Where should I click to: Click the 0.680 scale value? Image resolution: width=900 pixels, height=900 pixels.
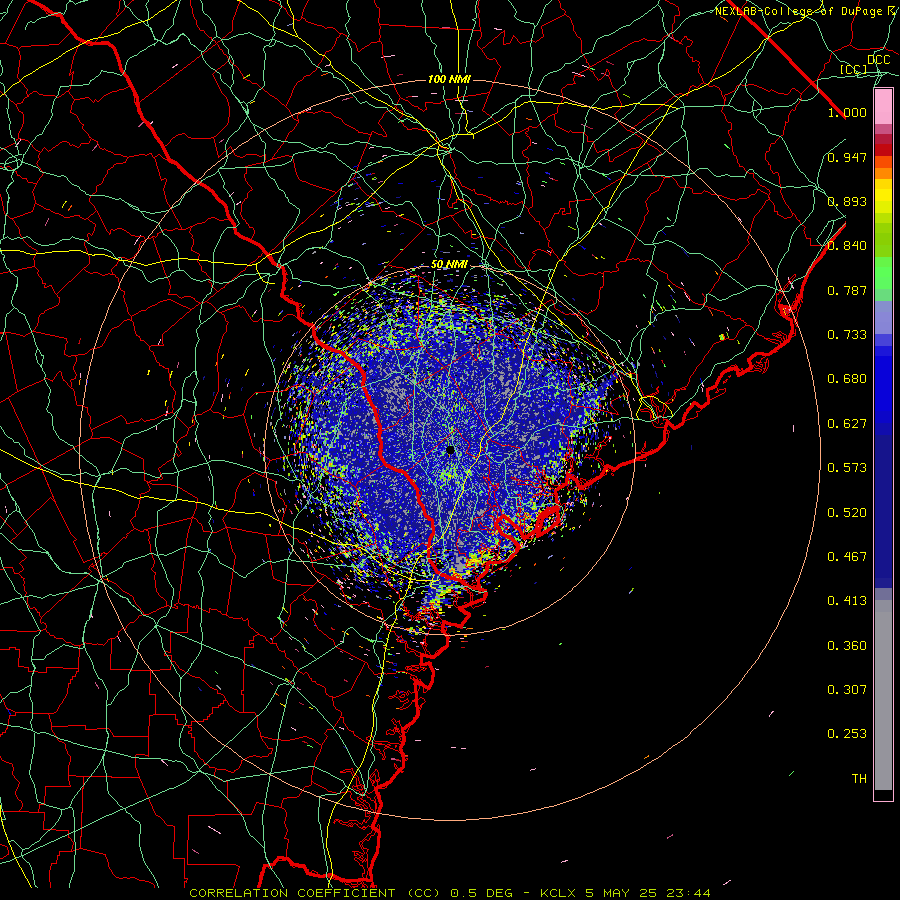click(847, 379)
